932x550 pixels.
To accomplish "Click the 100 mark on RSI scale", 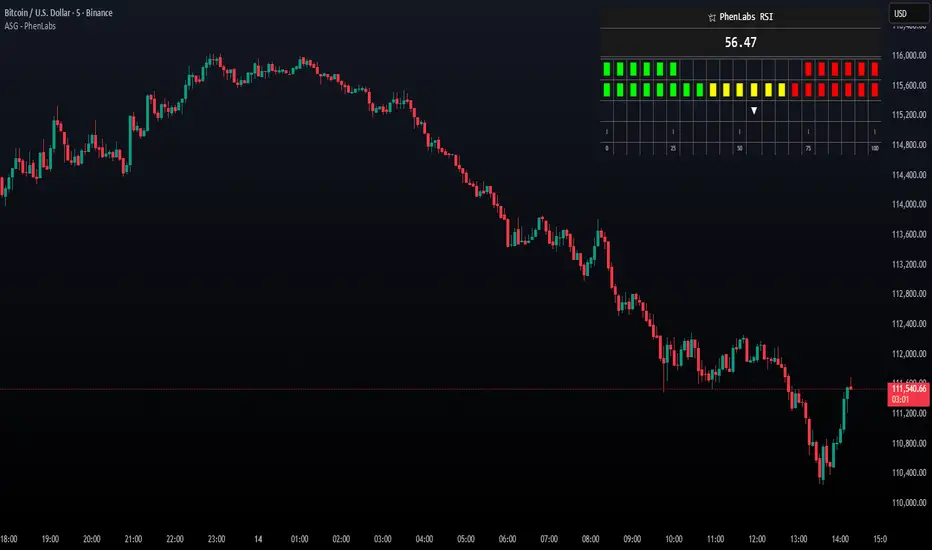I will pos(874,148).
